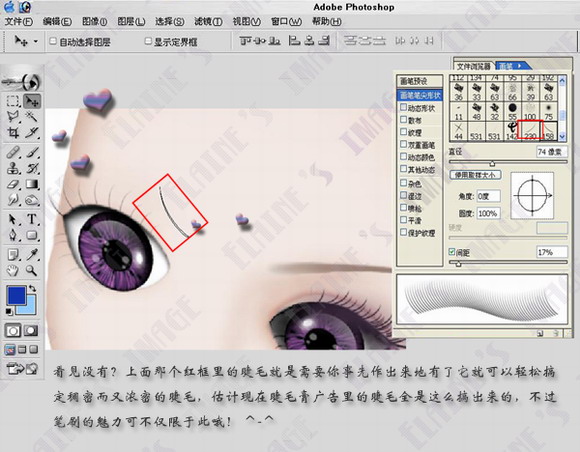Click brush list scroll-down arrow
The height and width of the screenshot is (452, 580).
[x=562, y=136]
